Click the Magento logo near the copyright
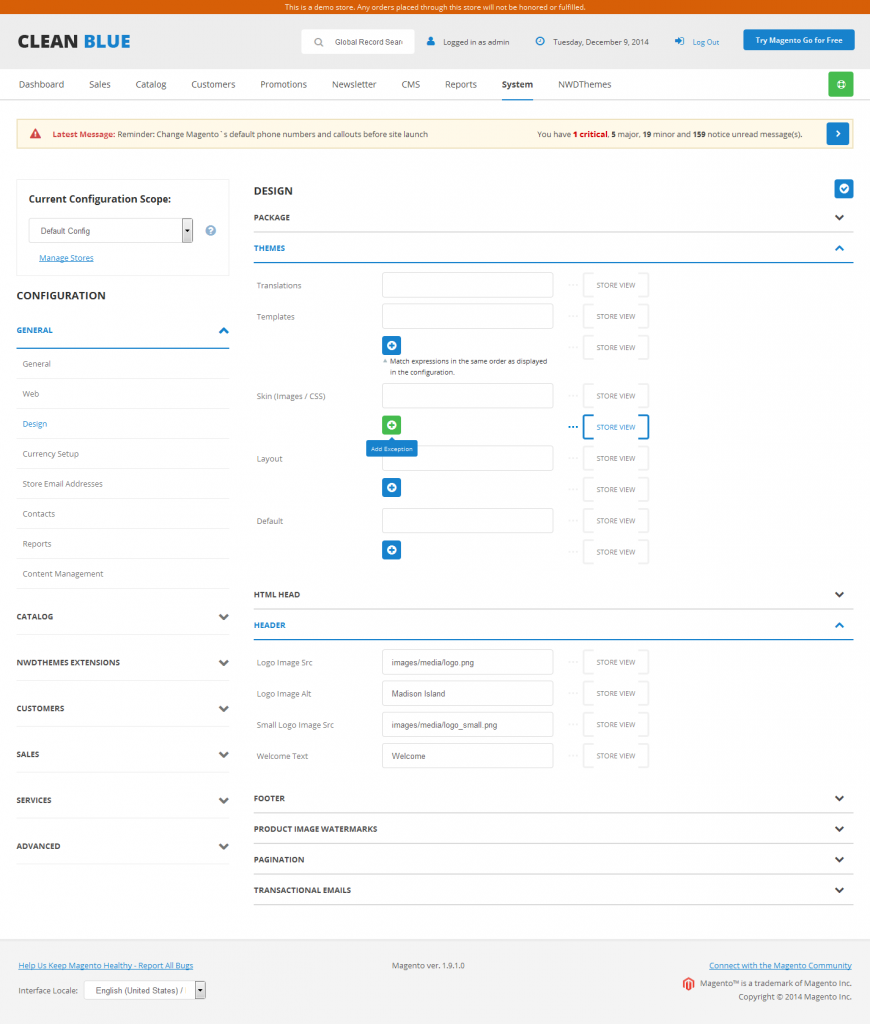Image resolution: width=870 pixels, height=1024 pixels. coord(688,983)
